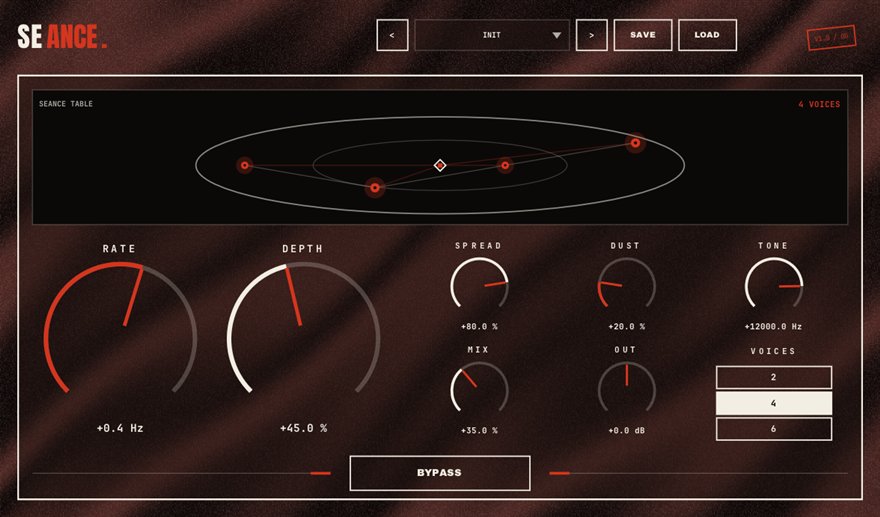Image resolution: width=880 pixels, height=517 pixels.
Task: Click the SEANCE logo
Action: click(62, 36)
